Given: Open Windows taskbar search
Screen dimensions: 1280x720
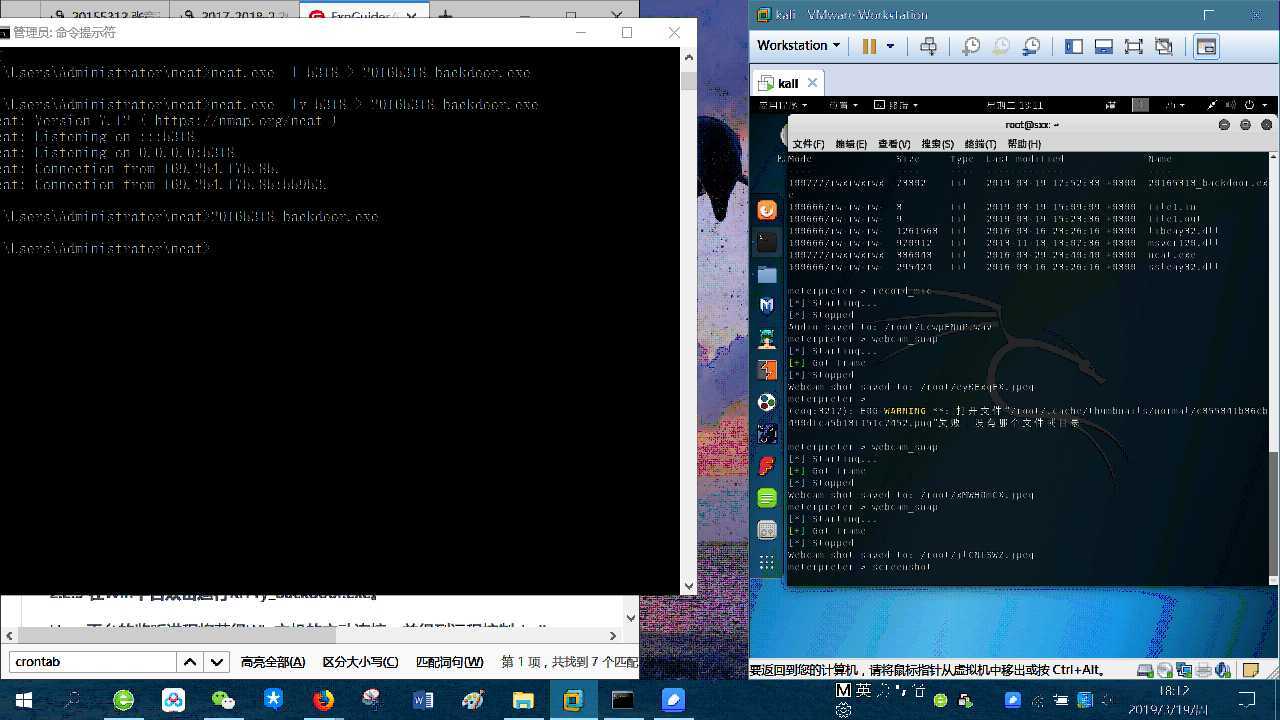Looking at the screenshot, I should tap(73, 700).
